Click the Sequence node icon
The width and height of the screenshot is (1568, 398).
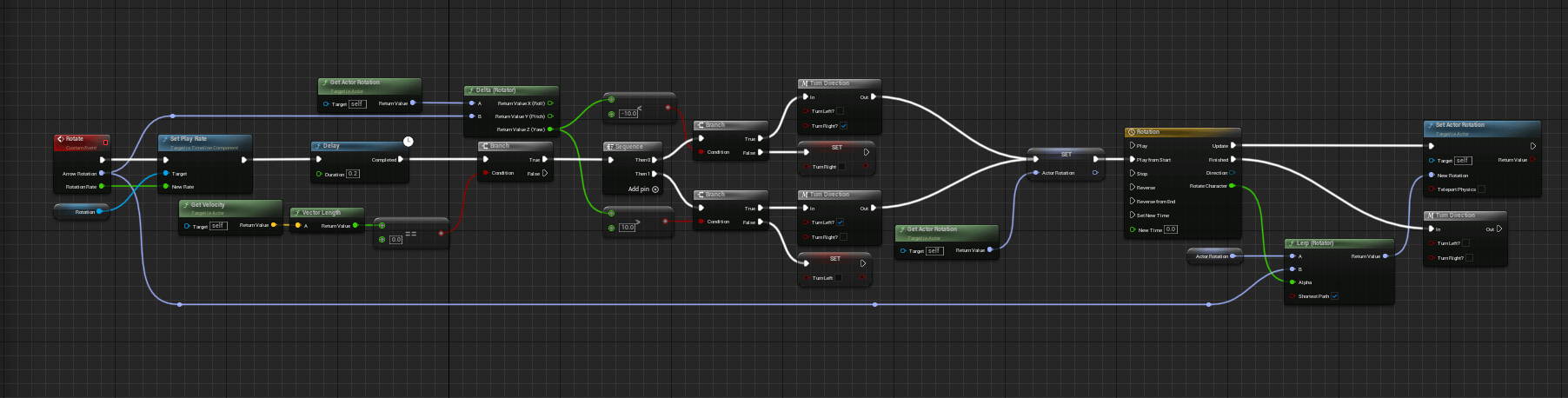click(x=609, y=147)
